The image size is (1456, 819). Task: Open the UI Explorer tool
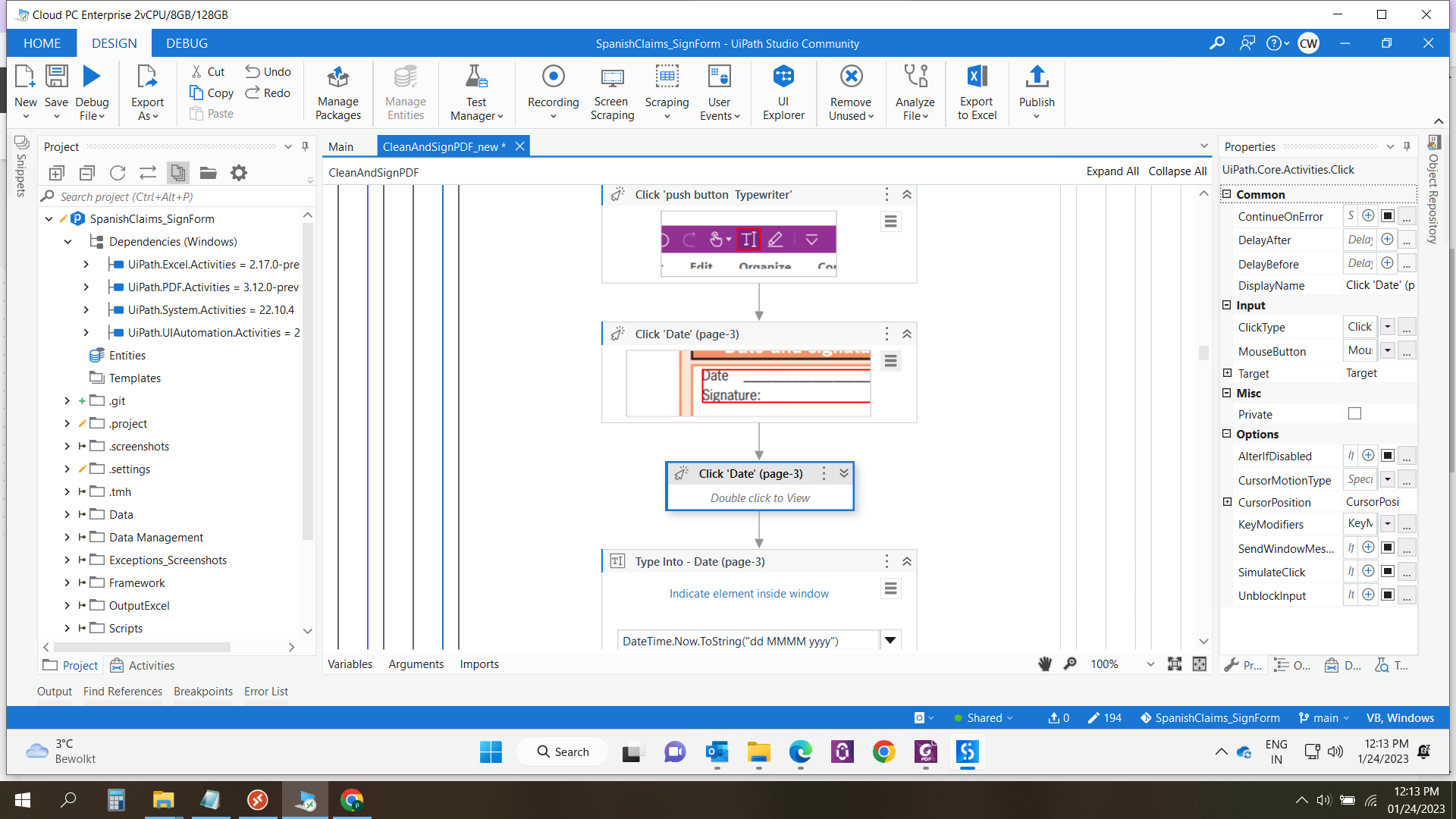[x=783, y=93]
